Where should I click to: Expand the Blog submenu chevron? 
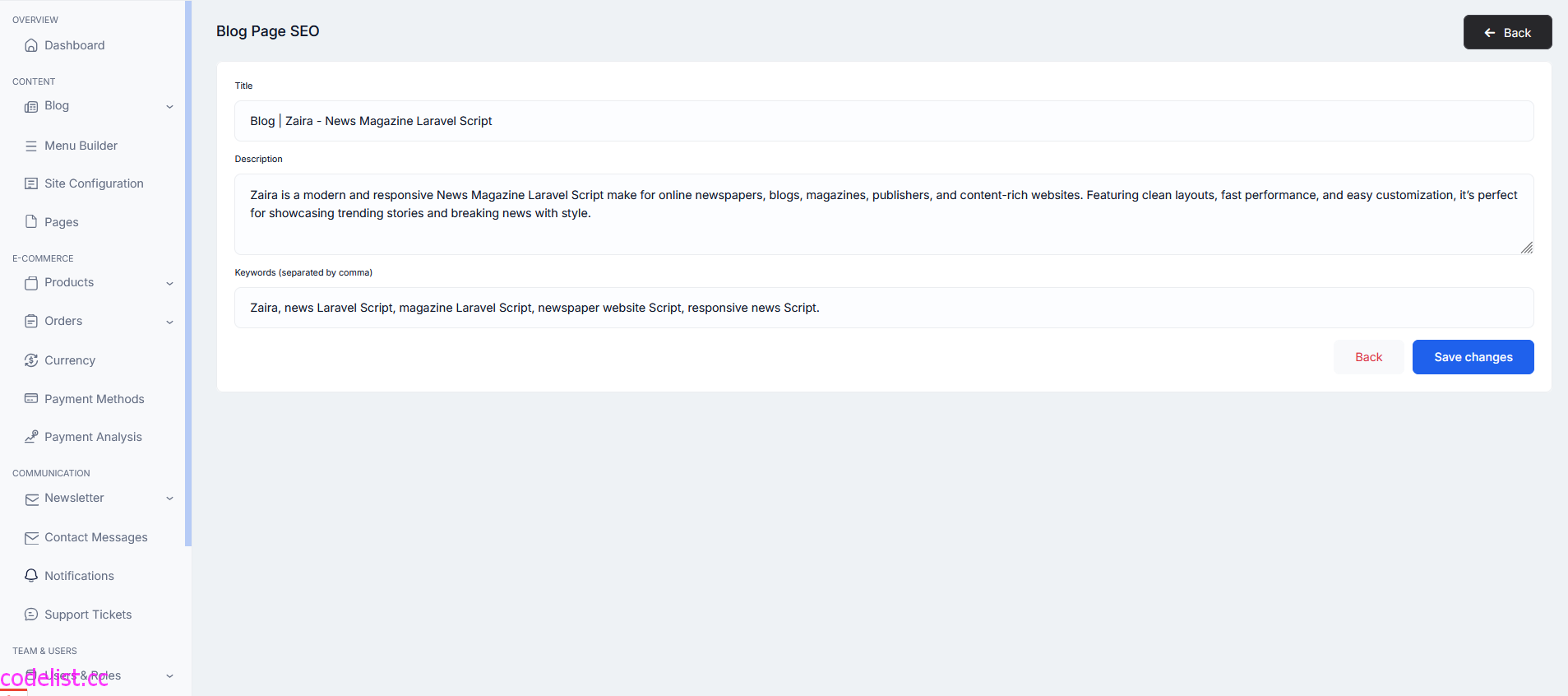click(170, 106)
